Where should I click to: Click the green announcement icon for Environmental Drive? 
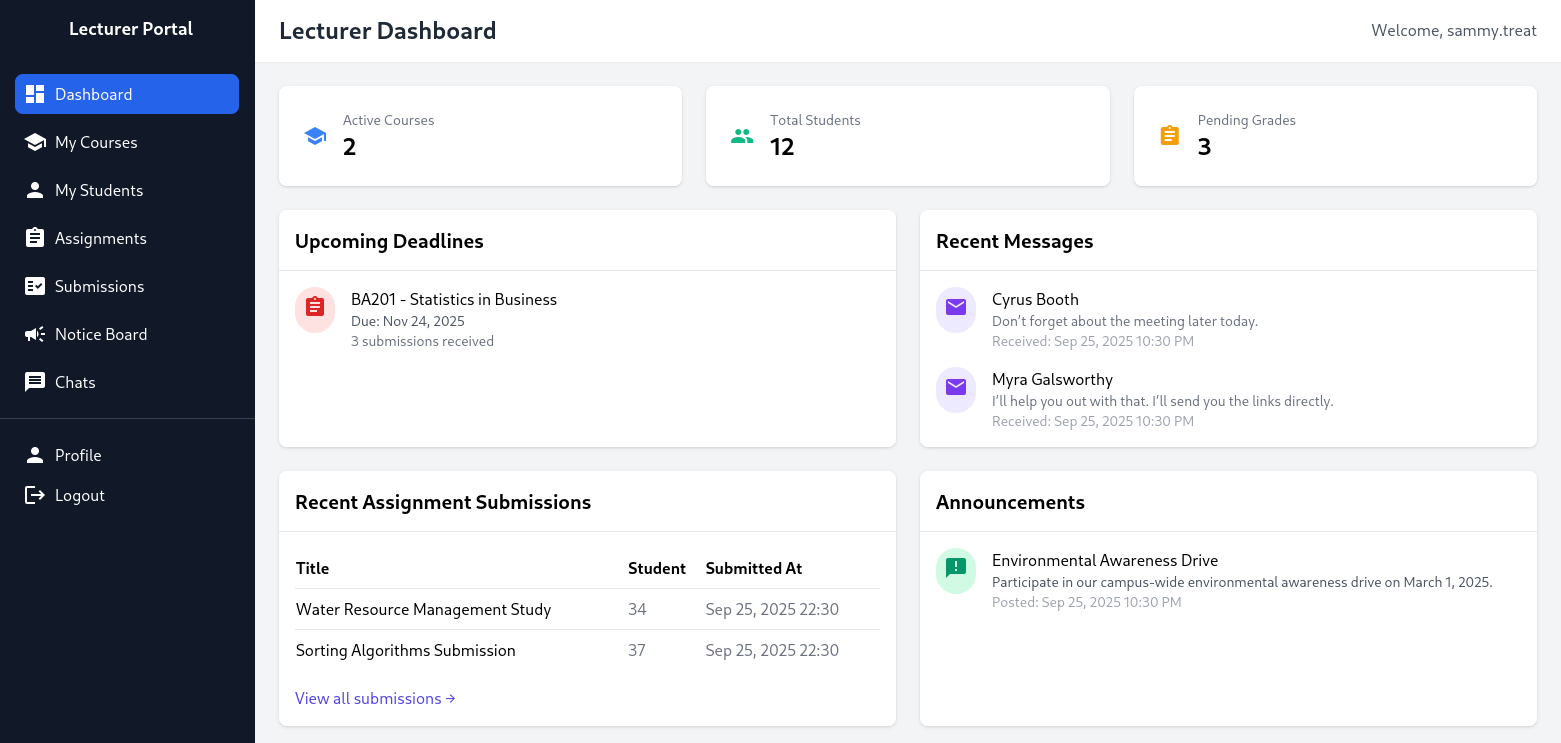click(x=956, y=570)
